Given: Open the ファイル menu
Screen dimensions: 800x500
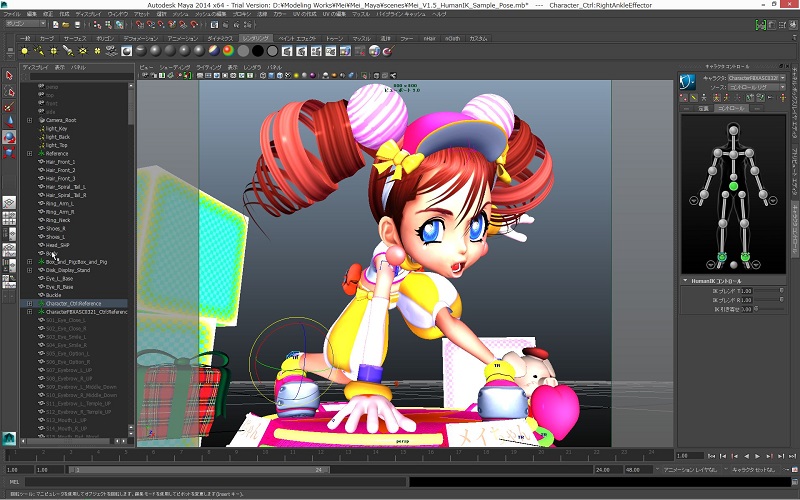Looking at the screenshot, I should click(12, 14).
